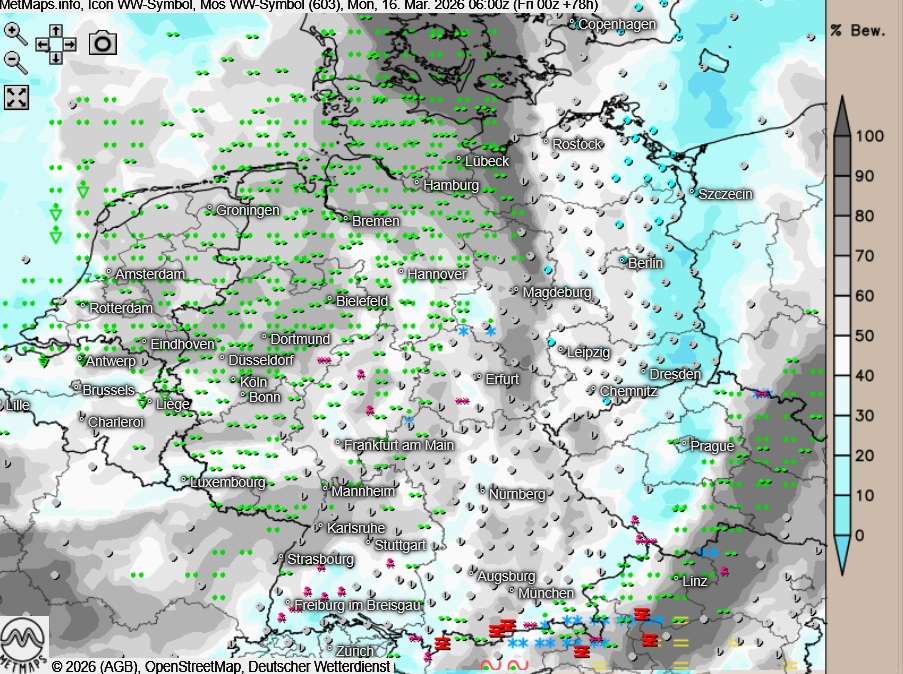Pan the map down with arrow button
This screenshot has height=674, width=903.
(x=56, y=57)
